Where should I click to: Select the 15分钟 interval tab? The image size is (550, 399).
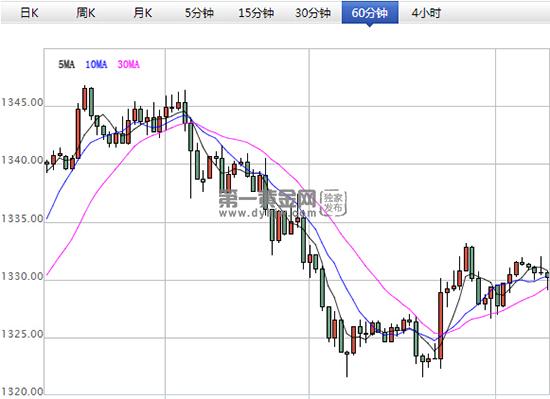point(256,13)
